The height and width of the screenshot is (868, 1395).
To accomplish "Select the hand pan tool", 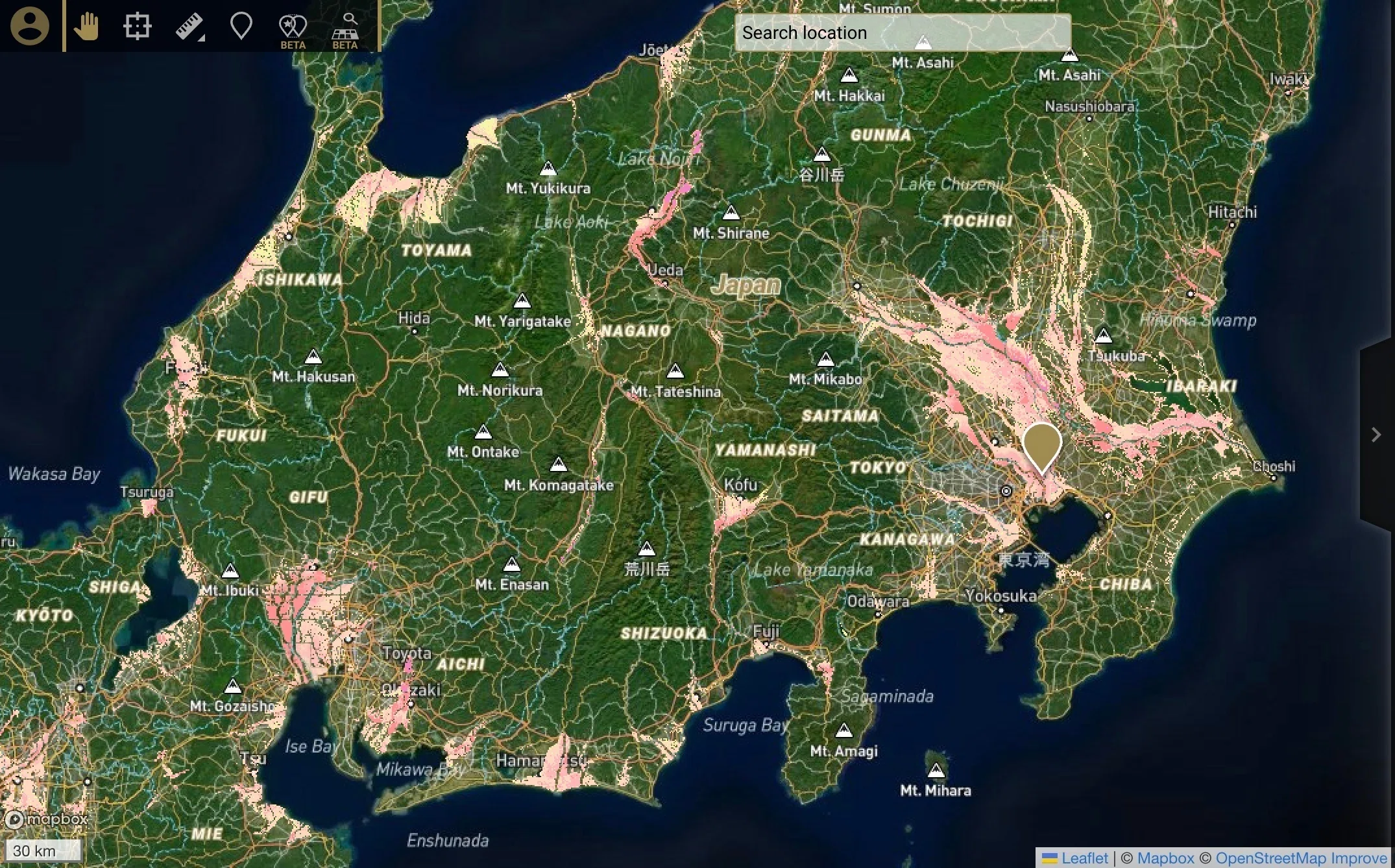I will 86,27.
